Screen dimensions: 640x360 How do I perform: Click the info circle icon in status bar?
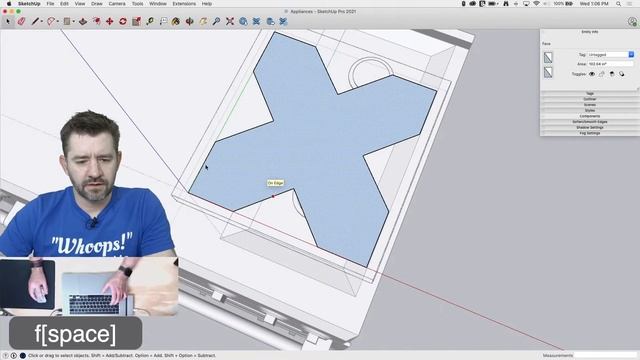click(13, 356)
